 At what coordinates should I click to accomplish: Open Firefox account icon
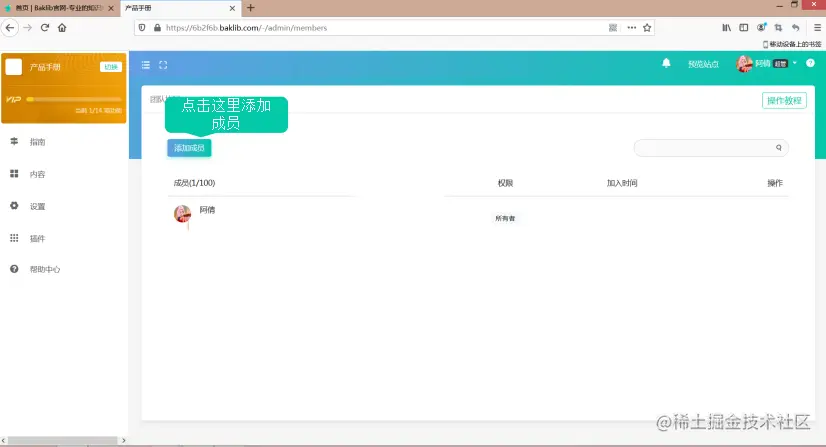pyautogui.click(x=761, y=27)
